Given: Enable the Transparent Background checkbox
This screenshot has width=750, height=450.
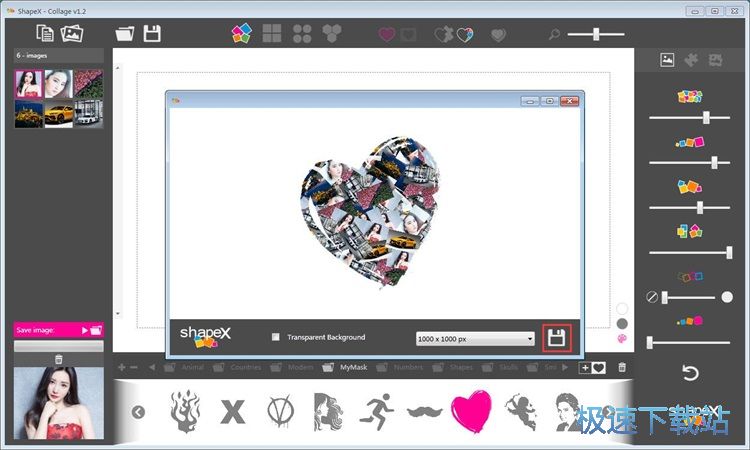Looking at the screenshot, I should (x=276, y=337).
